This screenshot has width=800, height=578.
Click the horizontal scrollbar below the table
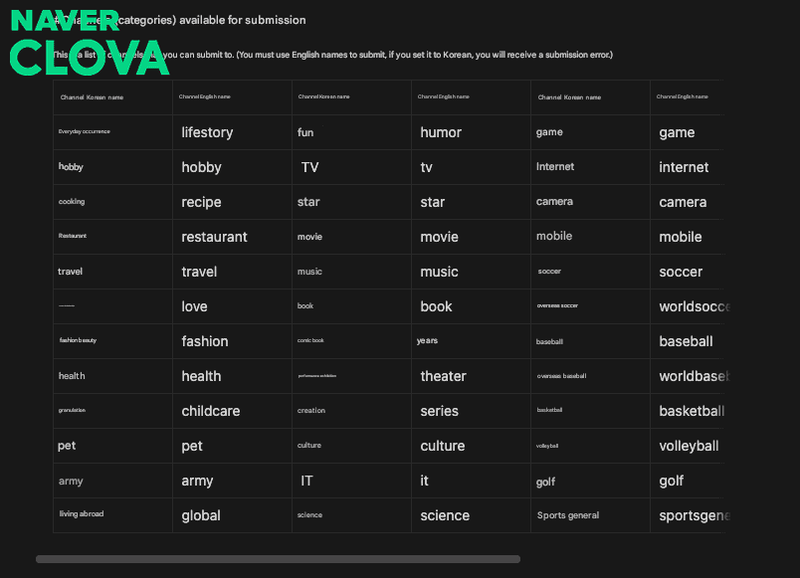278,559
